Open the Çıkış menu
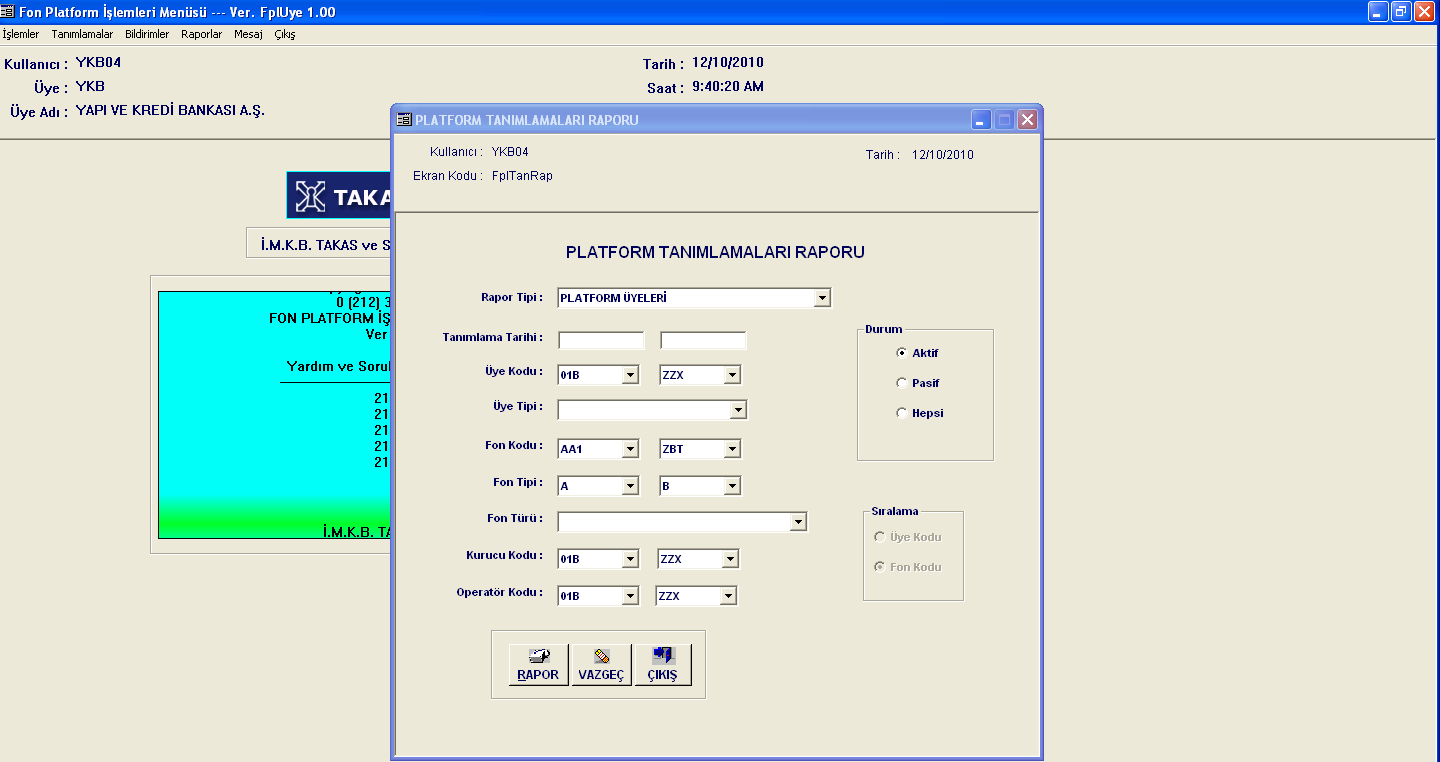 285,34
